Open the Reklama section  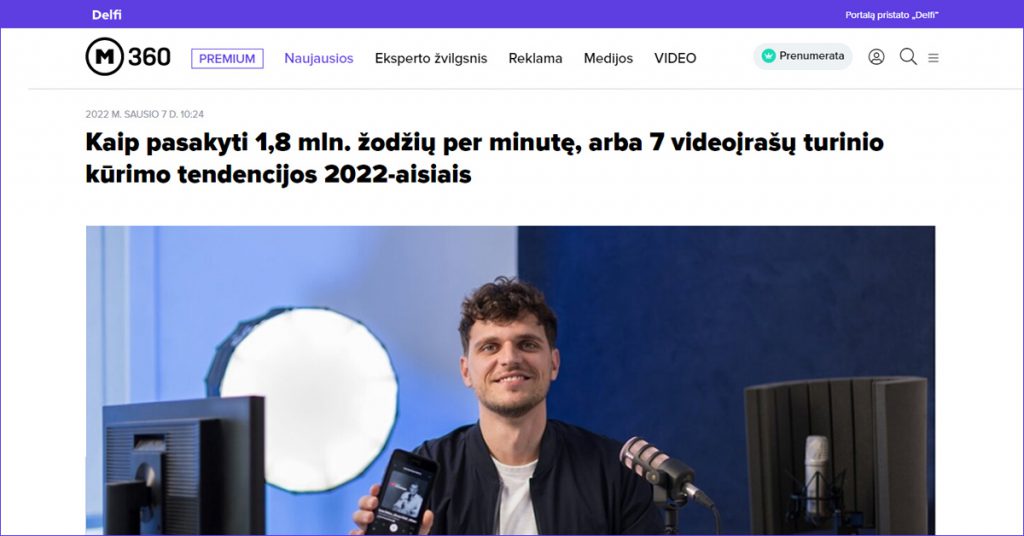(x=536, y=58)
